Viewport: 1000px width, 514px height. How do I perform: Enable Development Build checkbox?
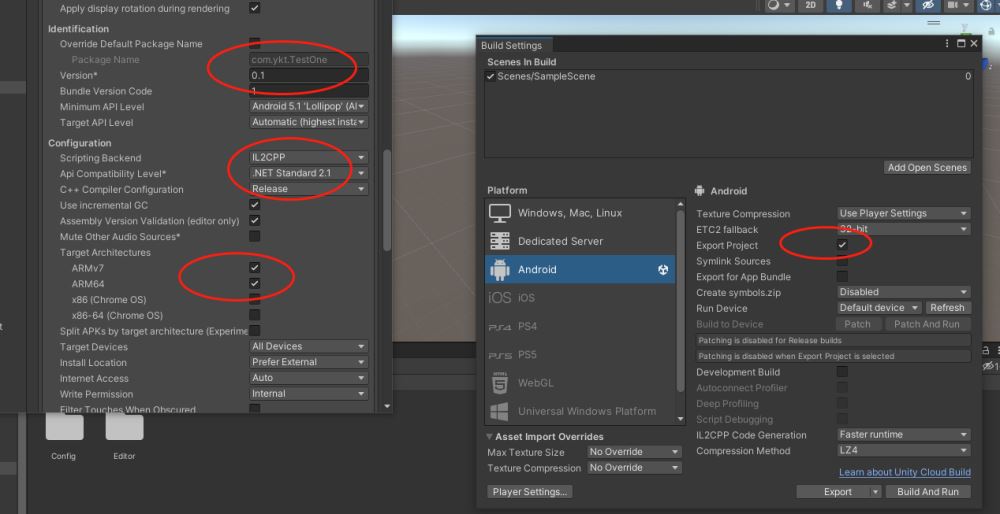point(842,372)
